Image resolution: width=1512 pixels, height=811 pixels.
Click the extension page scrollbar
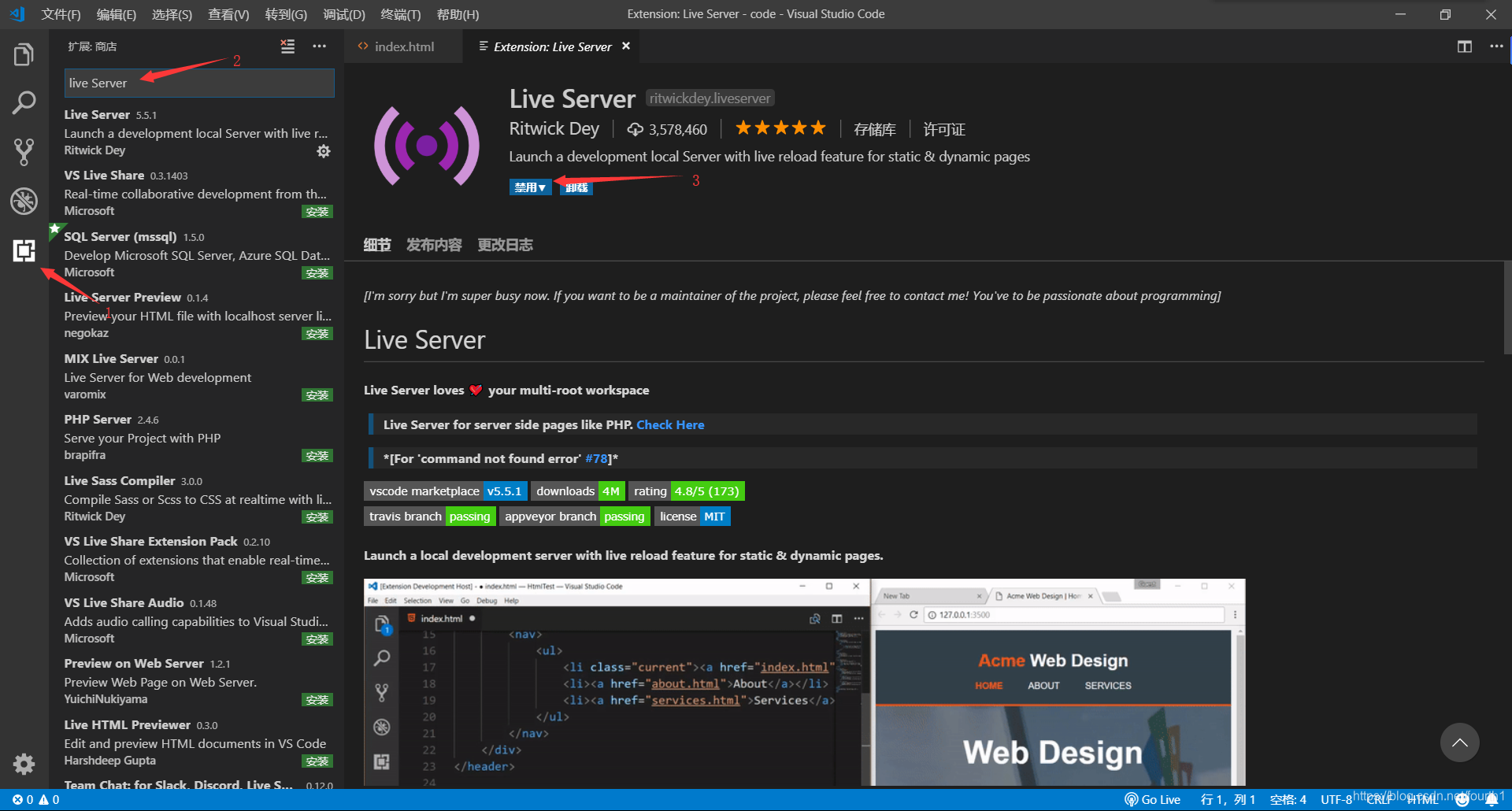click(x=1507, y=308)
